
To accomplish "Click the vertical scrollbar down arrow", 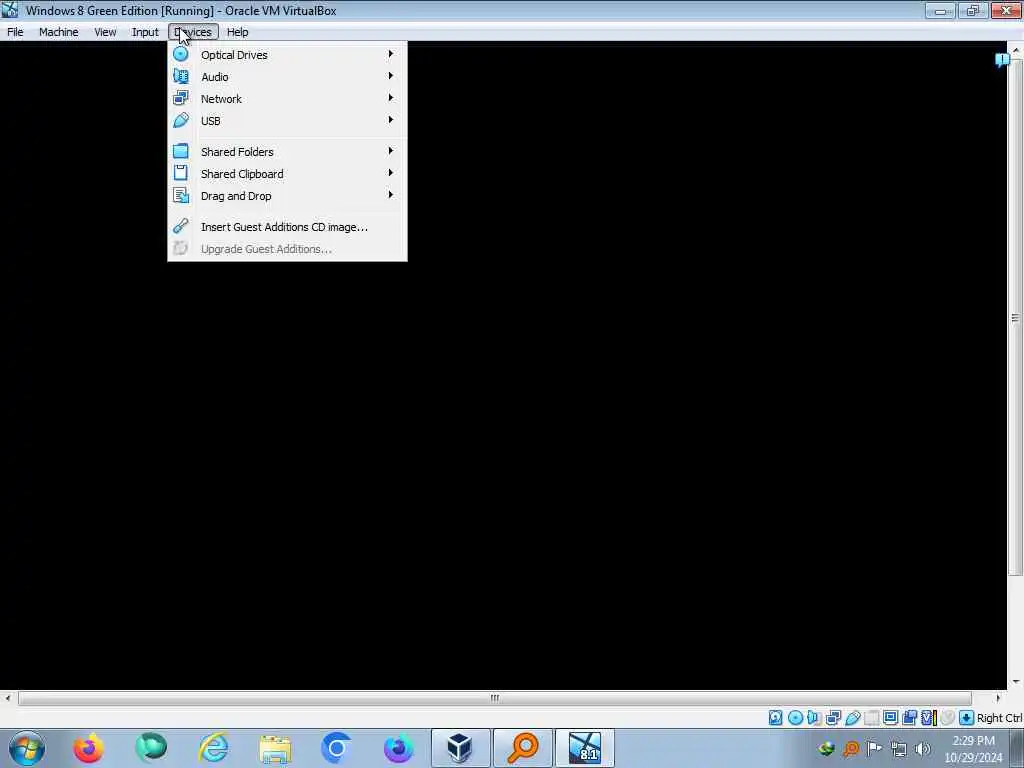I will pos(1016,682).
